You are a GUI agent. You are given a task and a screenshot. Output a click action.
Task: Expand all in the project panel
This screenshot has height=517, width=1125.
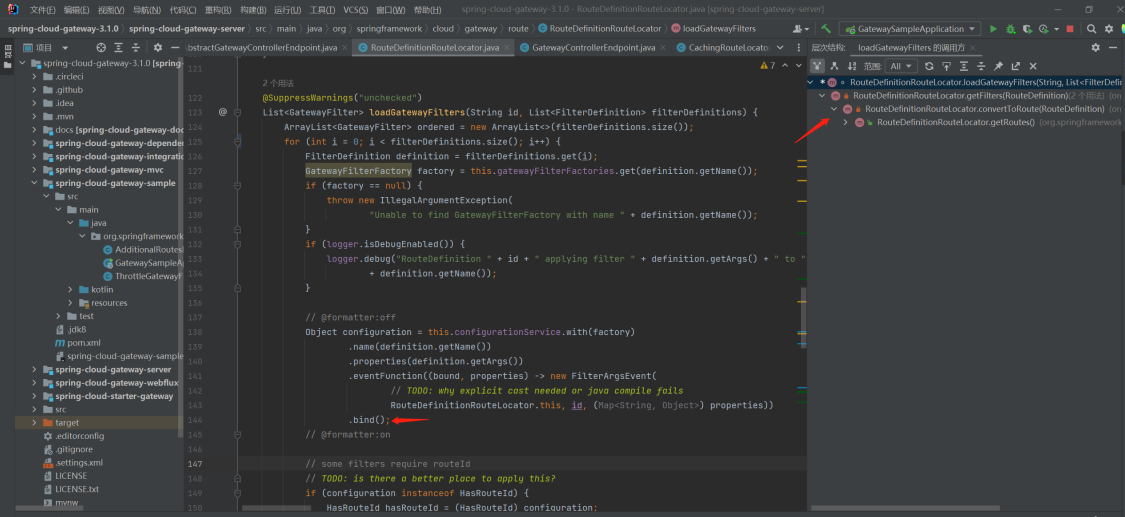(118, 47)
